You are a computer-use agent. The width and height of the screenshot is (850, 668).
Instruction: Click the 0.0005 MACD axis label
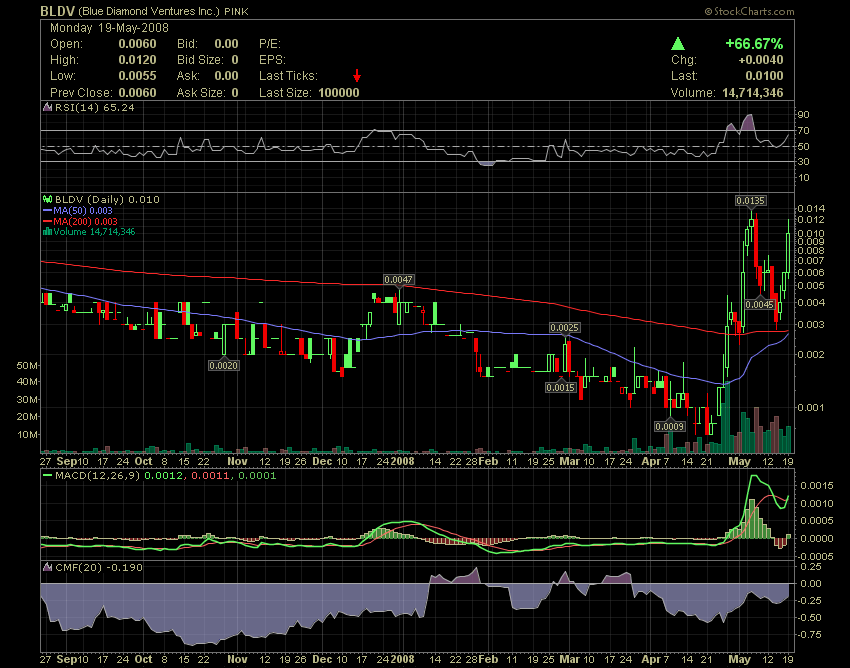click(x=817, y=521)
